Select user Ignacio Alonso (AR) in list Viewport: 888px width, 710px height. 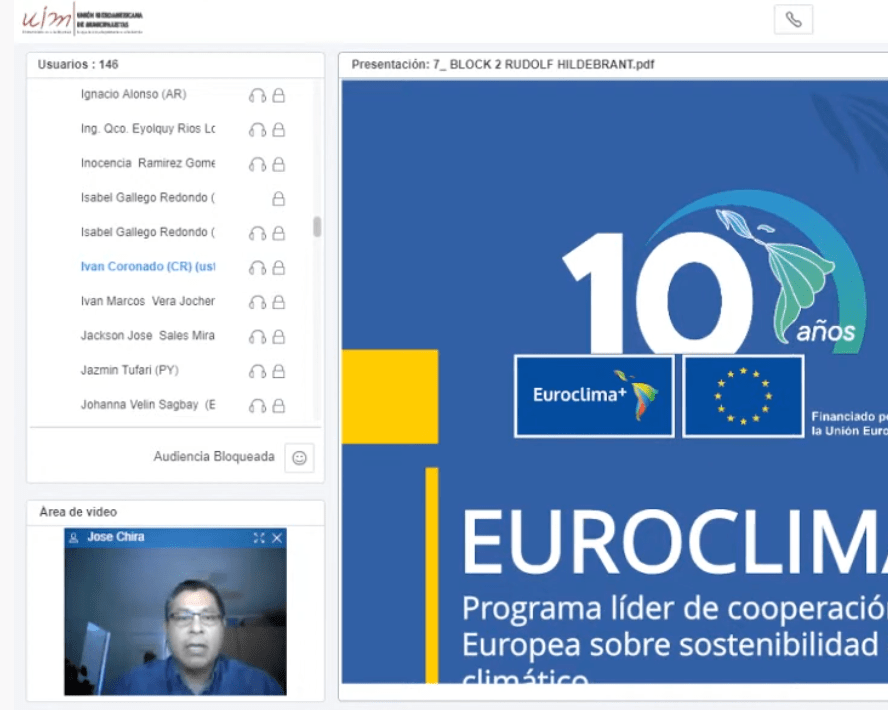[134, 95]
